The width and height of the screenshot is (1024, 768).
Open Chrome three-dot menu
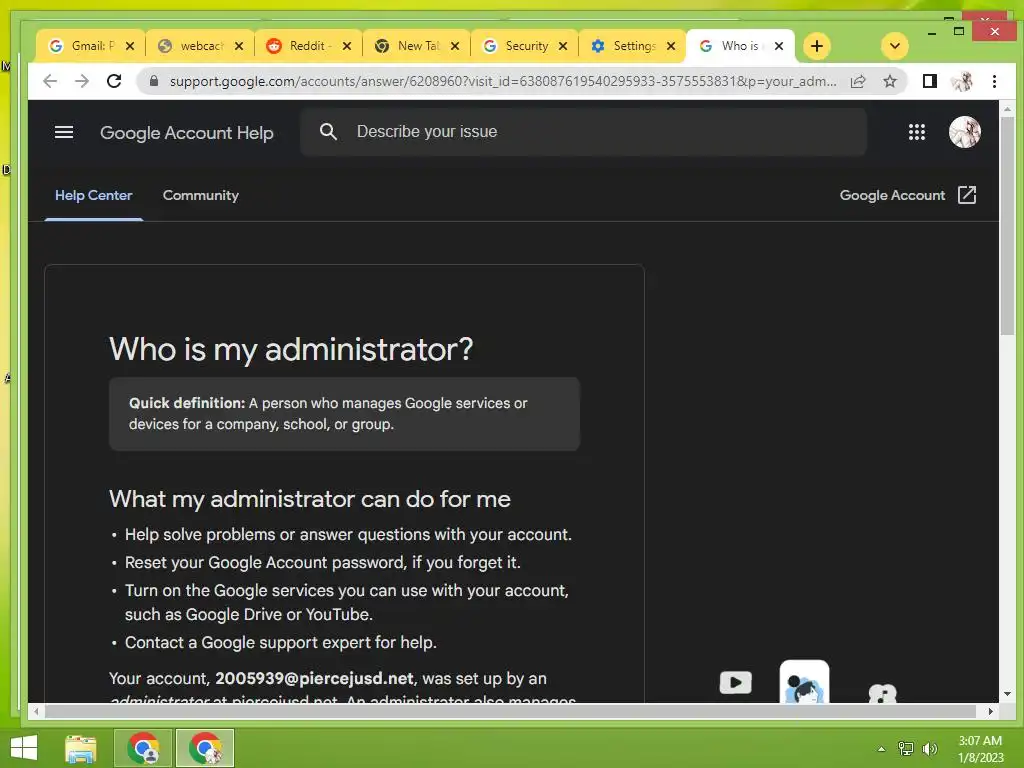tap(994, 81)
